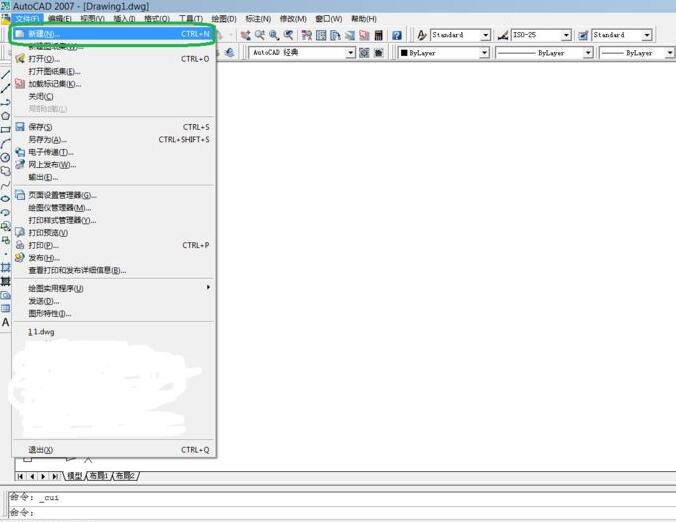Choose 打印预览(V) menu entry
676x522 pixels.
point(113,232)
